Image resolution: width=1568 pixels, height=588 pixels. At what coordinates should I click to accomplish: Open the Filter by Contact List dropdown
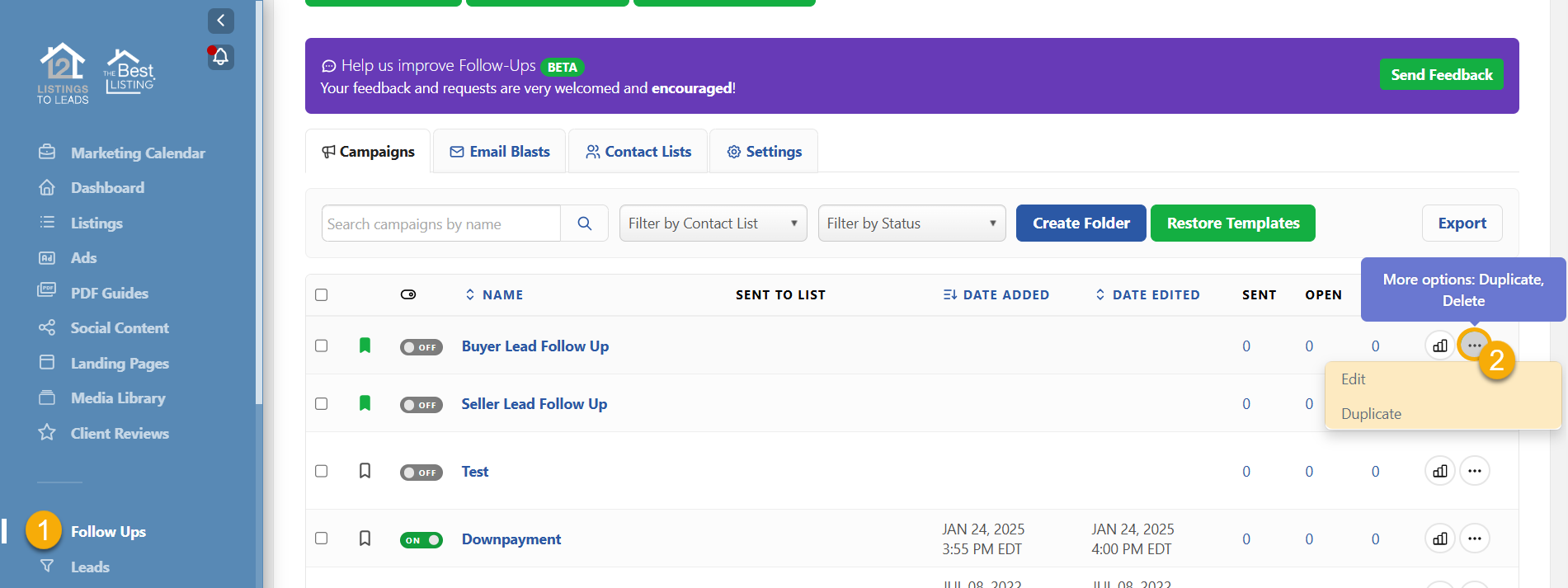pos(713,223)
